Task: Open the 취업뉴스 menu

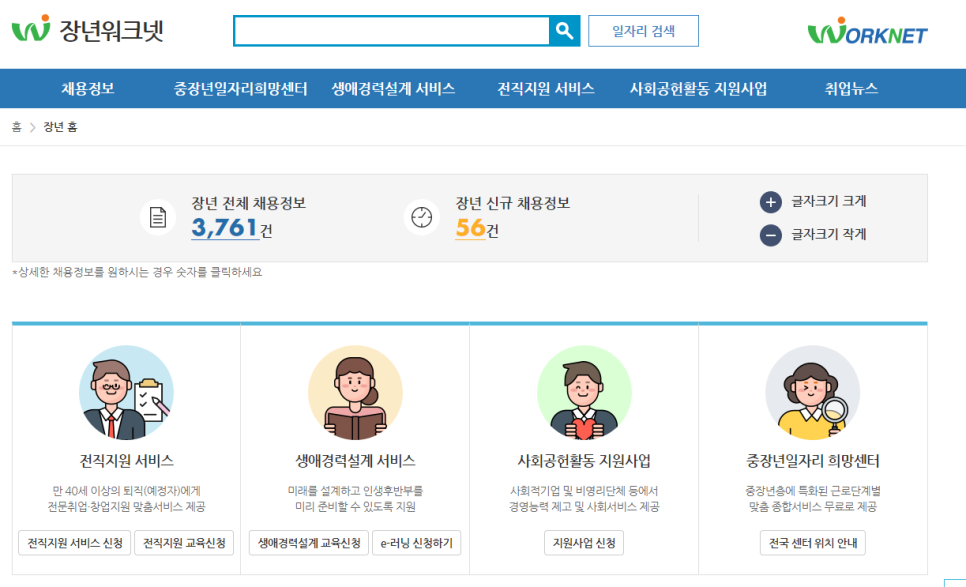Action: coord(851,89)
